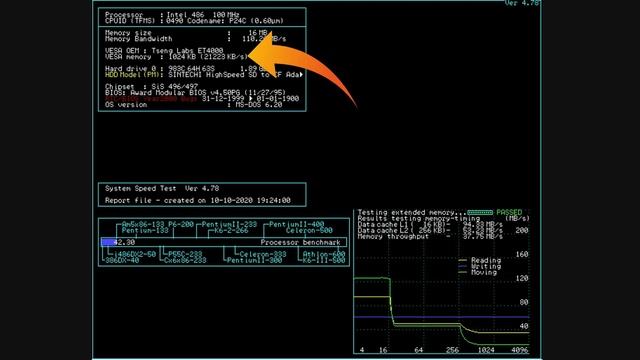Click the 'Writing' legend entry
Screen dimensions: 640x360
(480, 267)
